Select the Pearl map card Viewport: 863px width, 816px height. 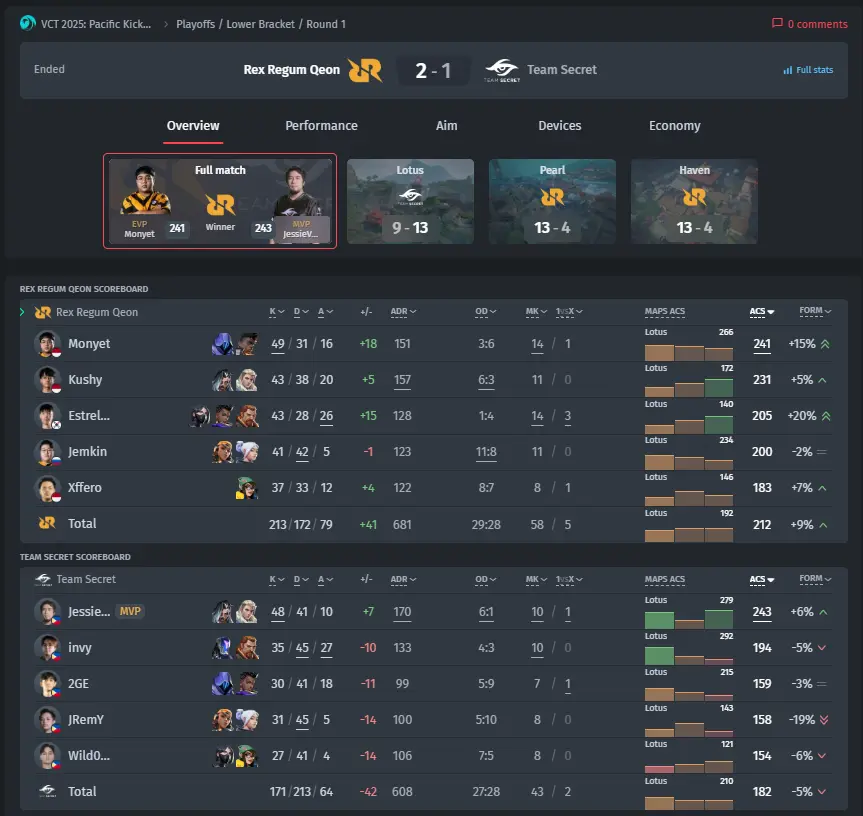click(x=553, y=201)
